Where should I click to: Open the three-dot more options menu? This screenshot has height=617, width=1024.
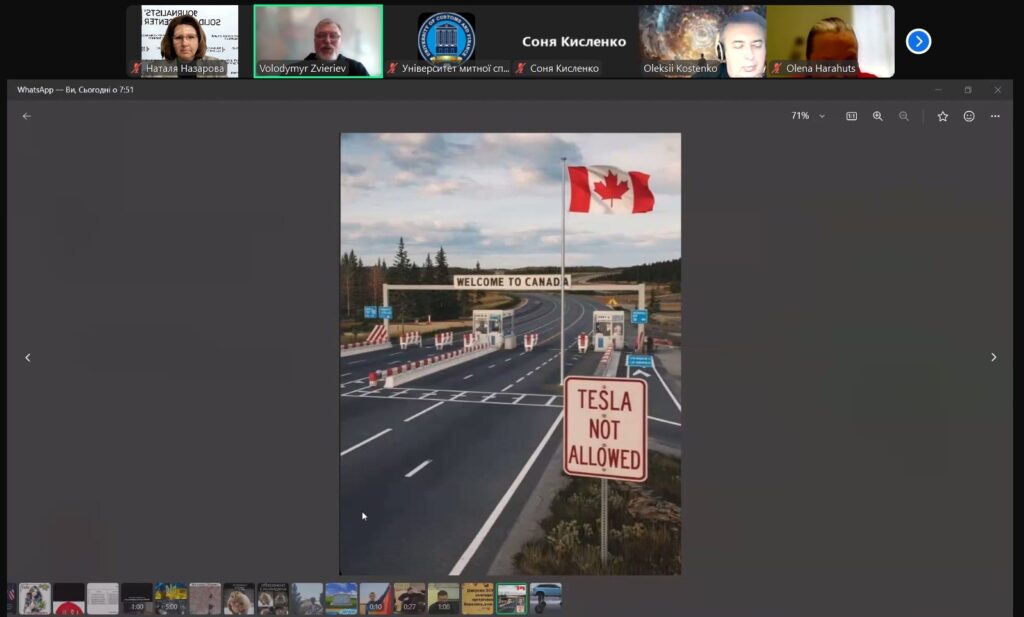(x=995, y=116)
